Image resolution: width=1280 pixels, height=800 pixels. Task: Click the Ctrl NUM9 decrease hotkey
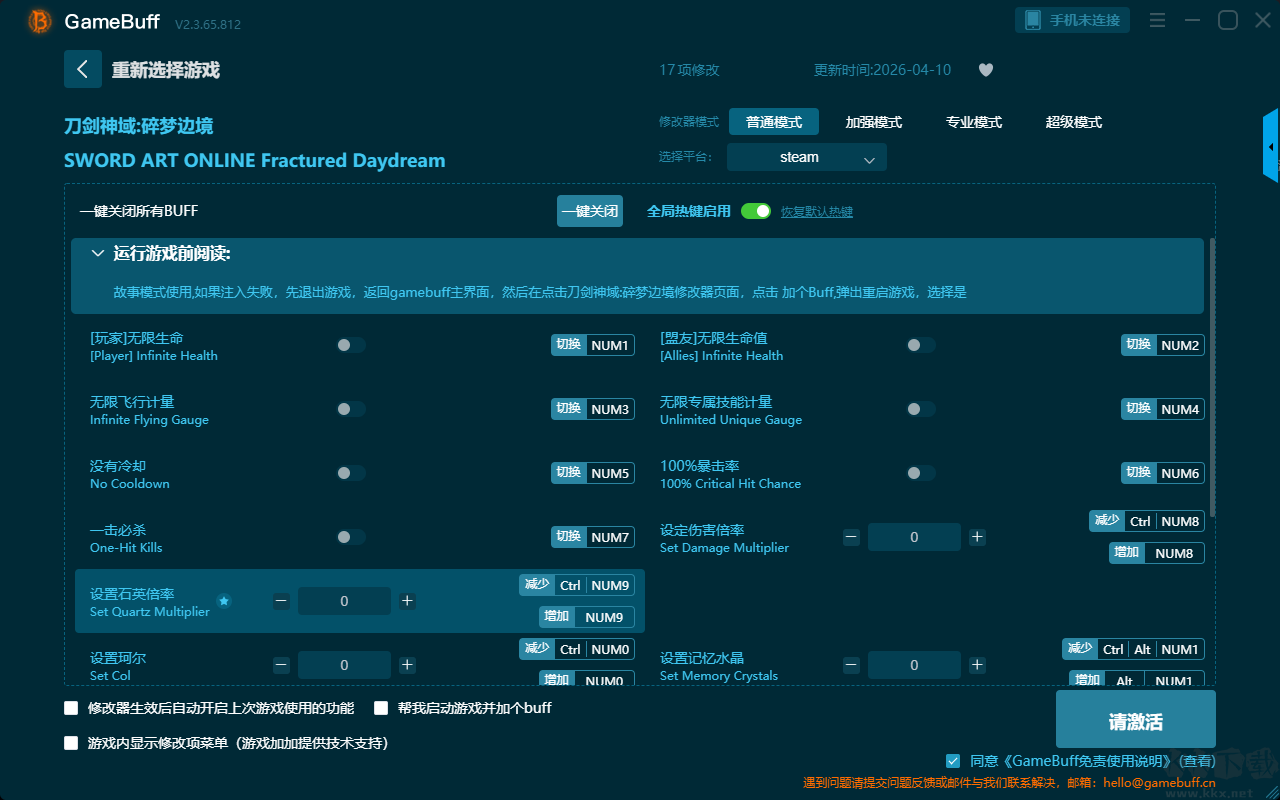click(577, 585)
